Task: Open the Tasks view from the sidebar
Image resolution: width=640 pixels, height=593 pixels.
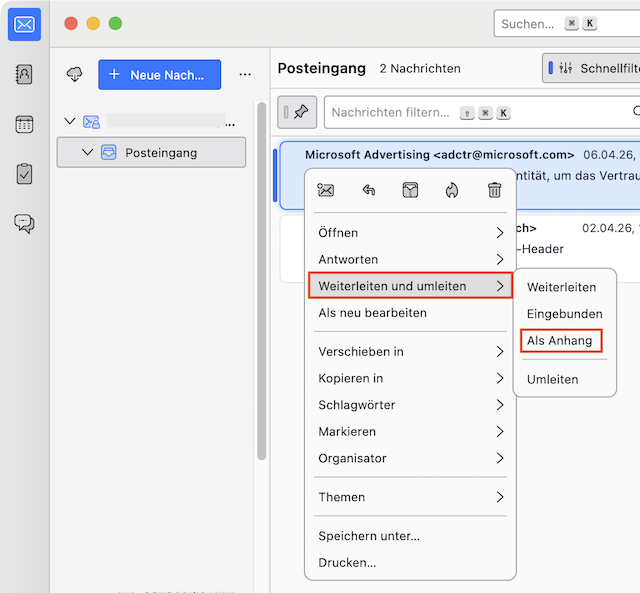Action: point(24,174)
